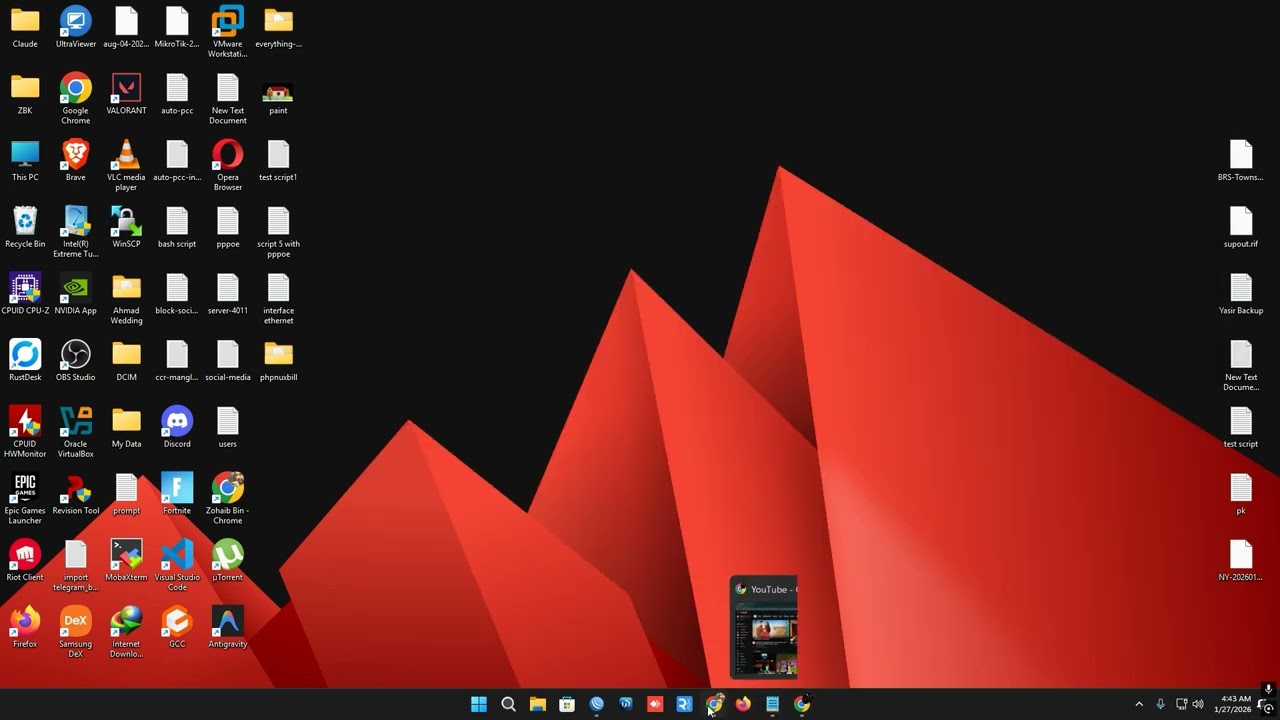This screenshot has width=1280, height=720.
Task: Select the phpnuxbill folder icon
Action: 278,361
